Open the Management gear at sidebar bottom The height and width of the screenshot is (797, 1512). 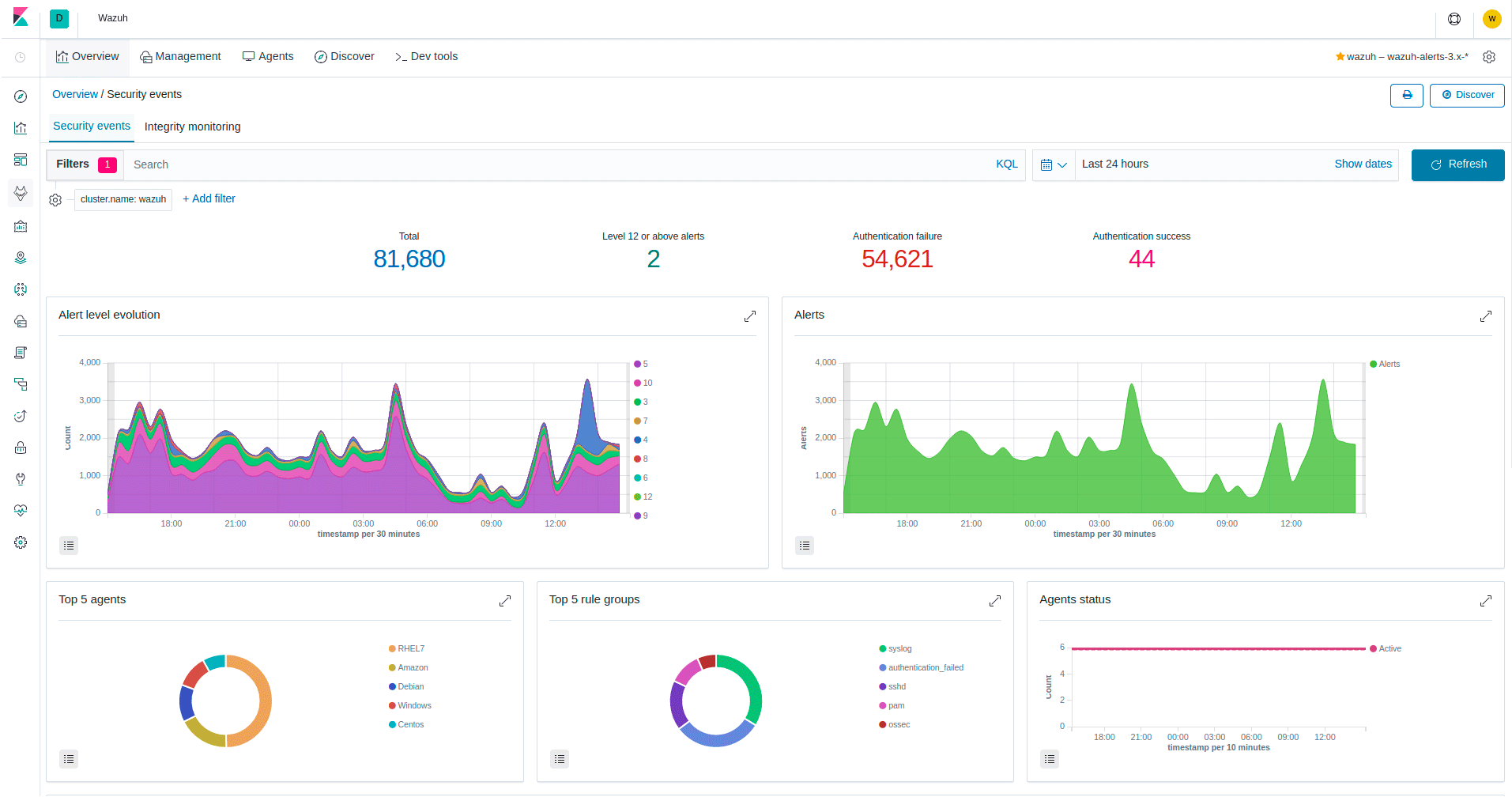click(21, 542)
